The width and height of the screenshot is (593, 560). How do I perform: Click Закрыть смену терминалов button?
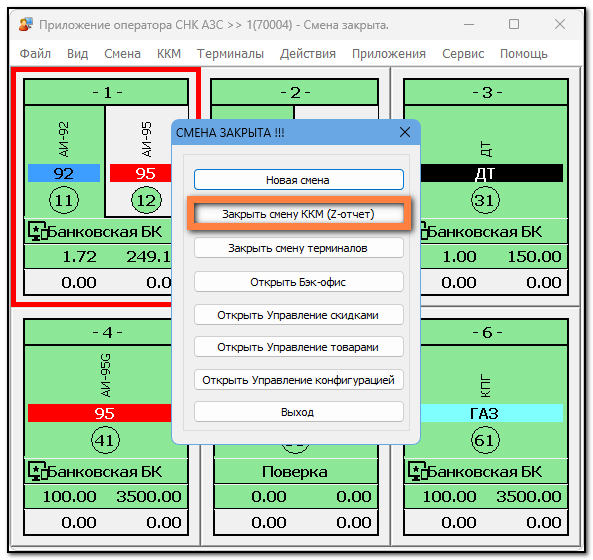pyautogui.click(x=298, y=248)
